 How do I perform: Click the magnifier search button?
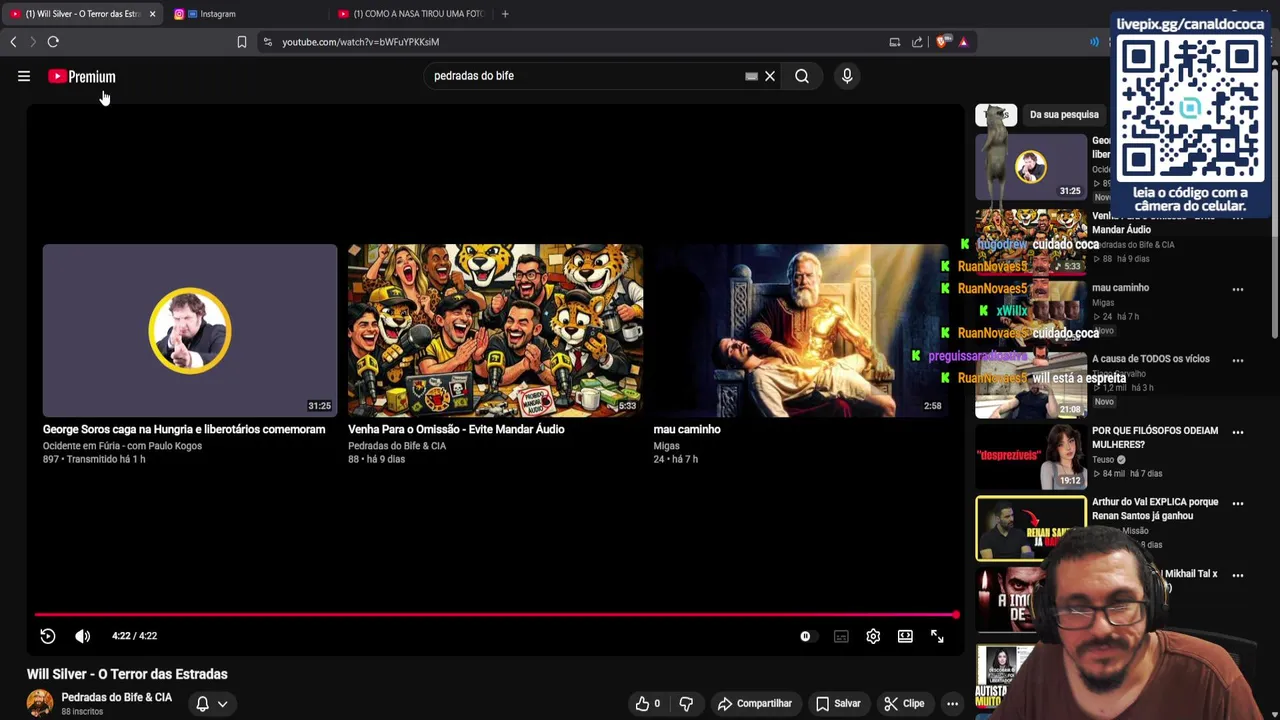click(x=802, y=76)
